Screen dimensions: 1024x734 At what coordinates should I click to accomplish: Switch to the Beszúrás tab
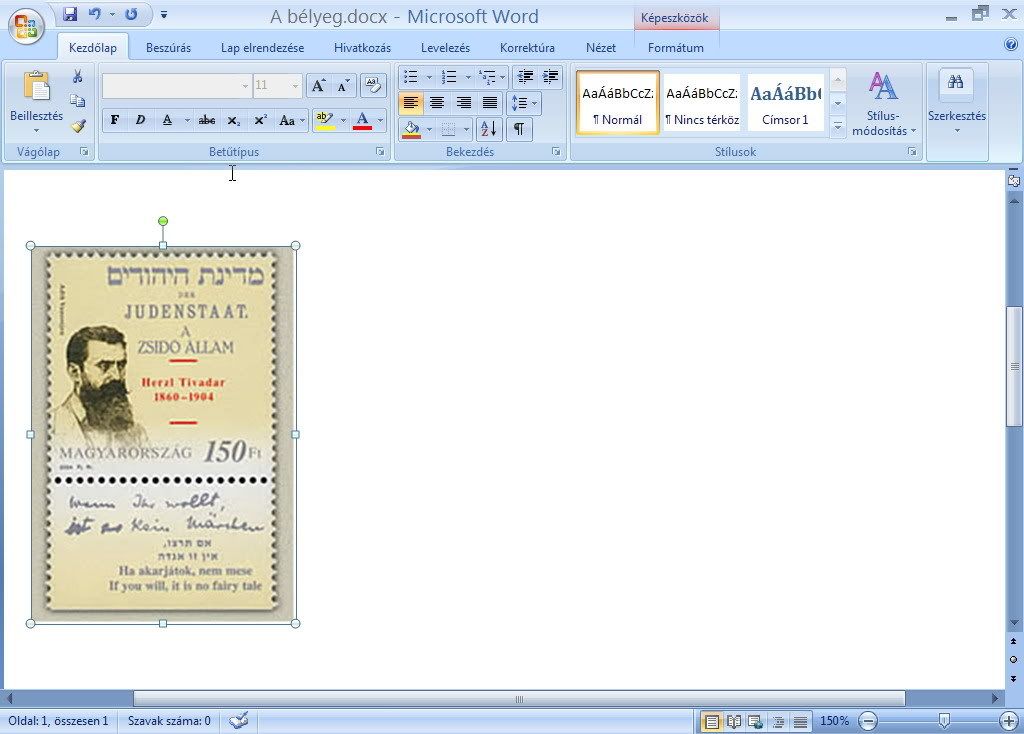click(168, 48)
